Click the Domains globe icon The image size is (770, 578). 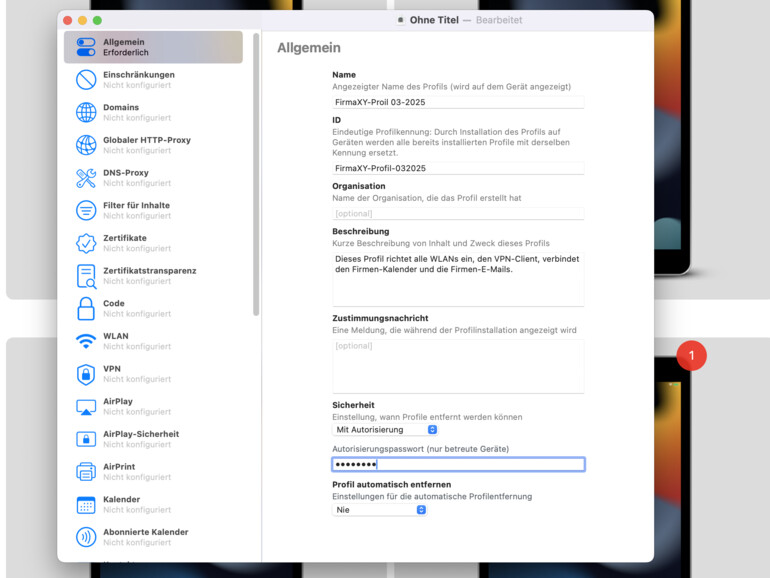click(86, 112)
